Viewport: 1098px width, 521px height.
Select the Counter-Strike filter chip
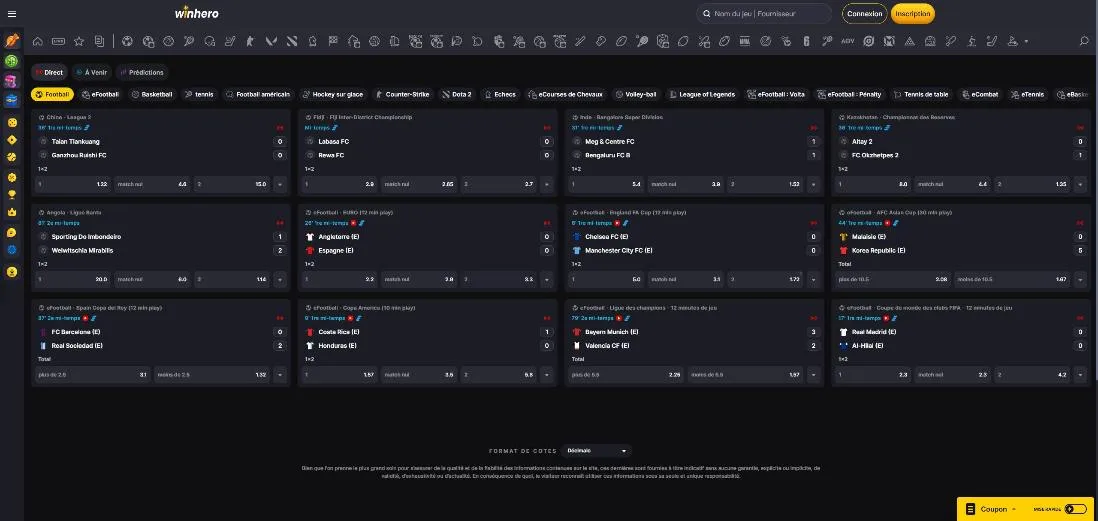(403, 94)
